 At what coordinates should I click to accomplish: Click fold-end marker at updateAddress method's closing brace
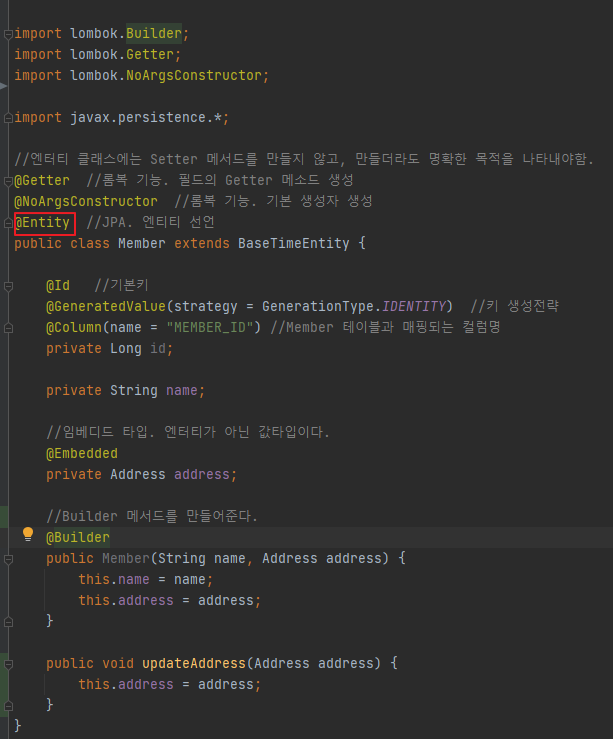(8, 706)
